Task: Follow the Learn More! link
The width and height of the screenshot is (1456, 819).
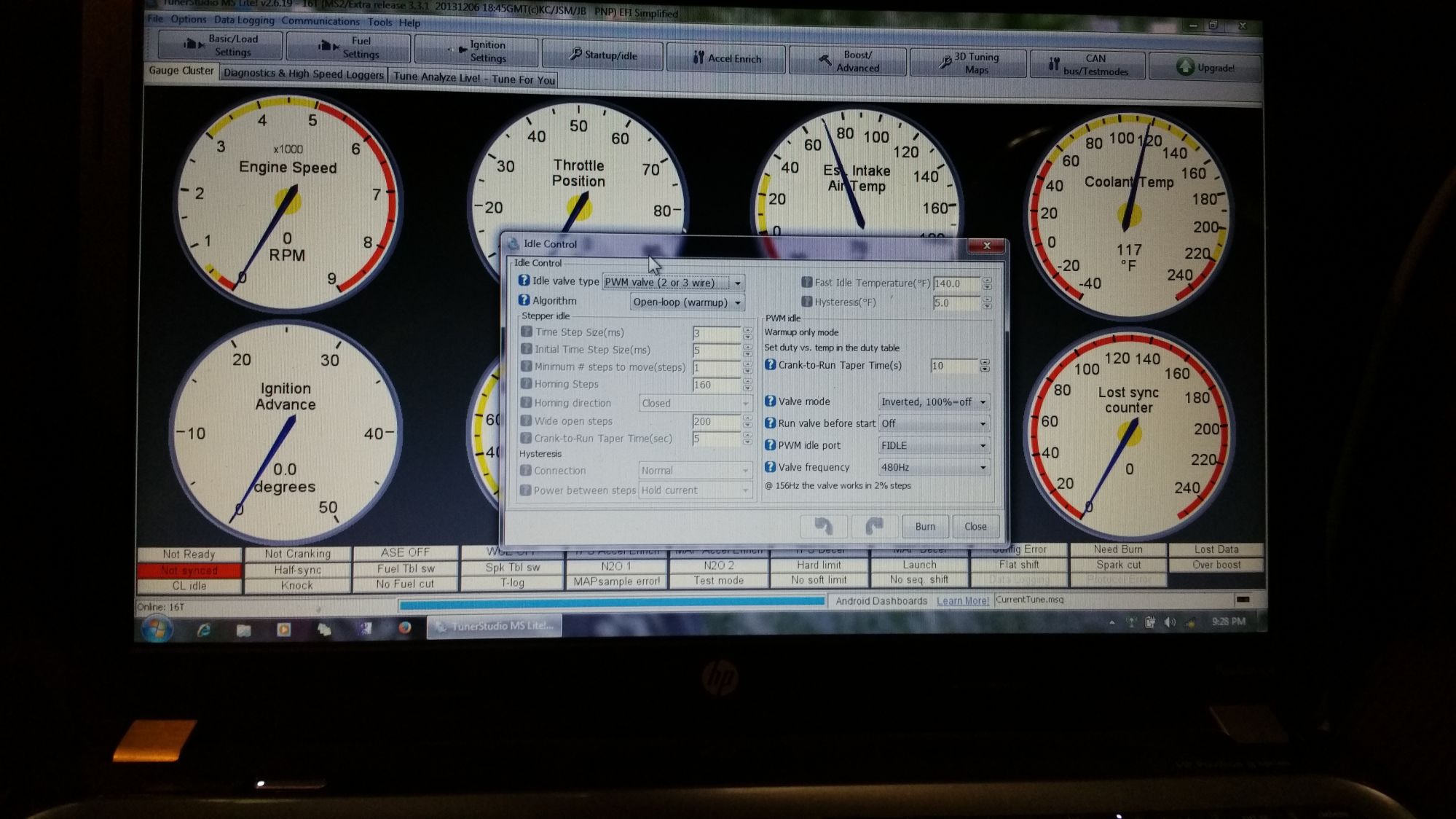Action: click(962, 601)
